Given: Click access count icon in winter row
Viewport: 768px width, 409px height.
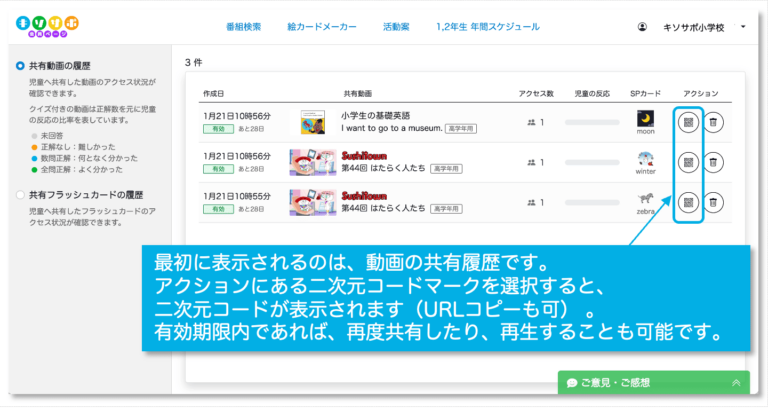Looking at the screenshot, I should [531, 162].
